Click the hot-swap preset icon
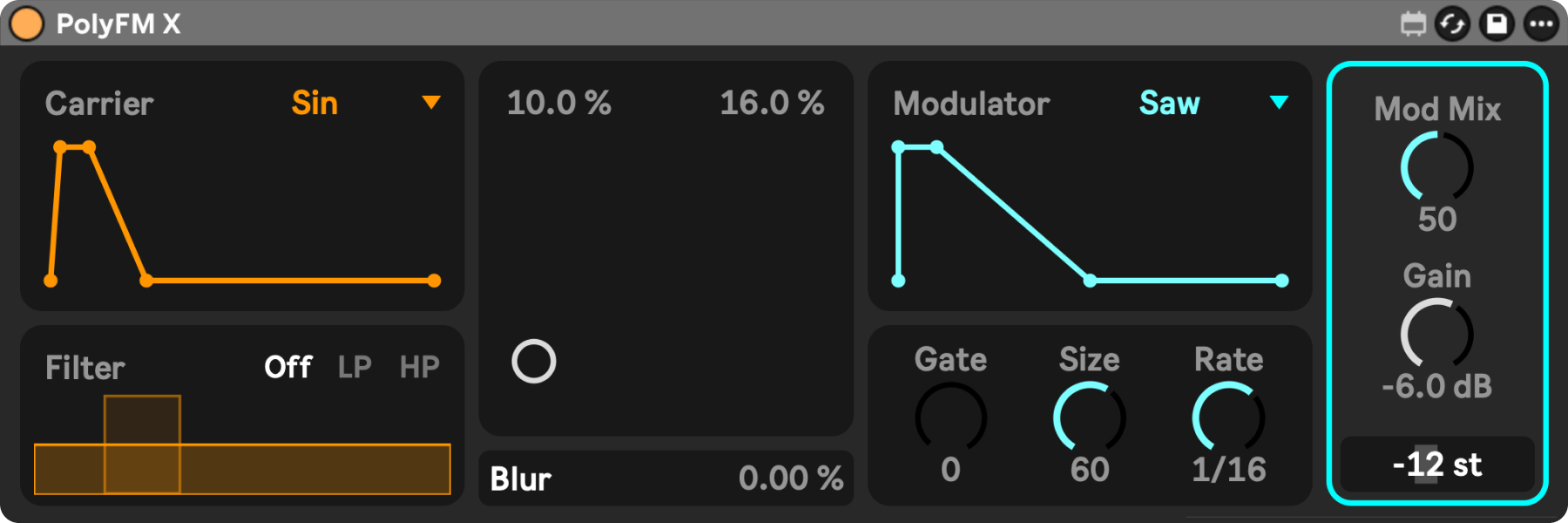The image size is (1568, 523). [x=1452, y=24]
